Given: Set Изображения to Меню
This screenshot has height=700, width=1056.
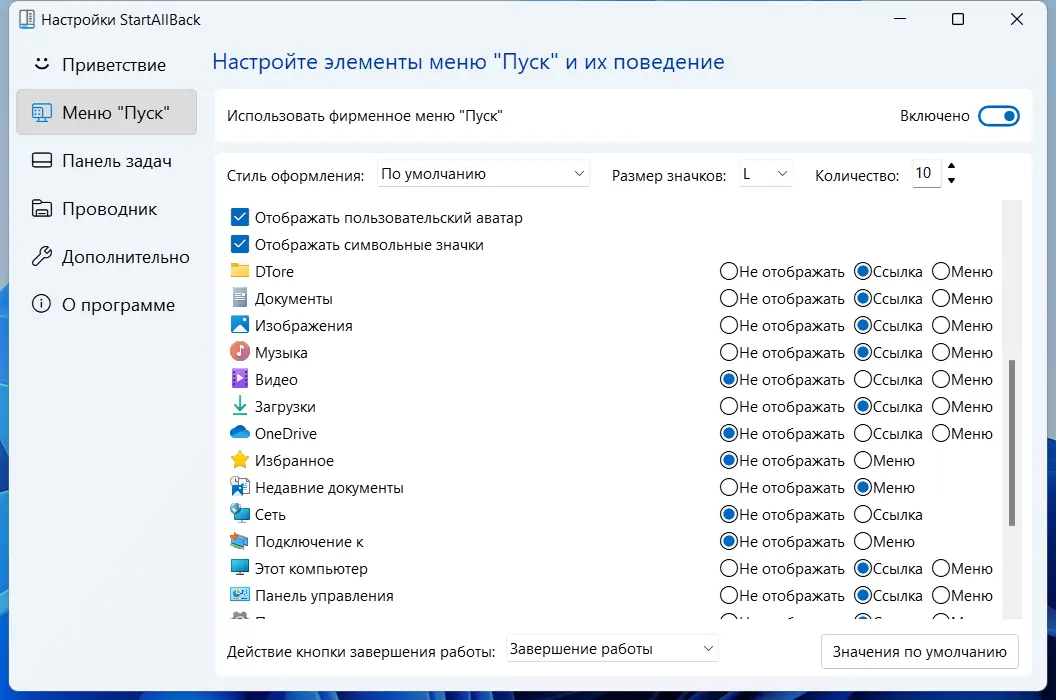Looking at the screenshot, I should 941,325.
